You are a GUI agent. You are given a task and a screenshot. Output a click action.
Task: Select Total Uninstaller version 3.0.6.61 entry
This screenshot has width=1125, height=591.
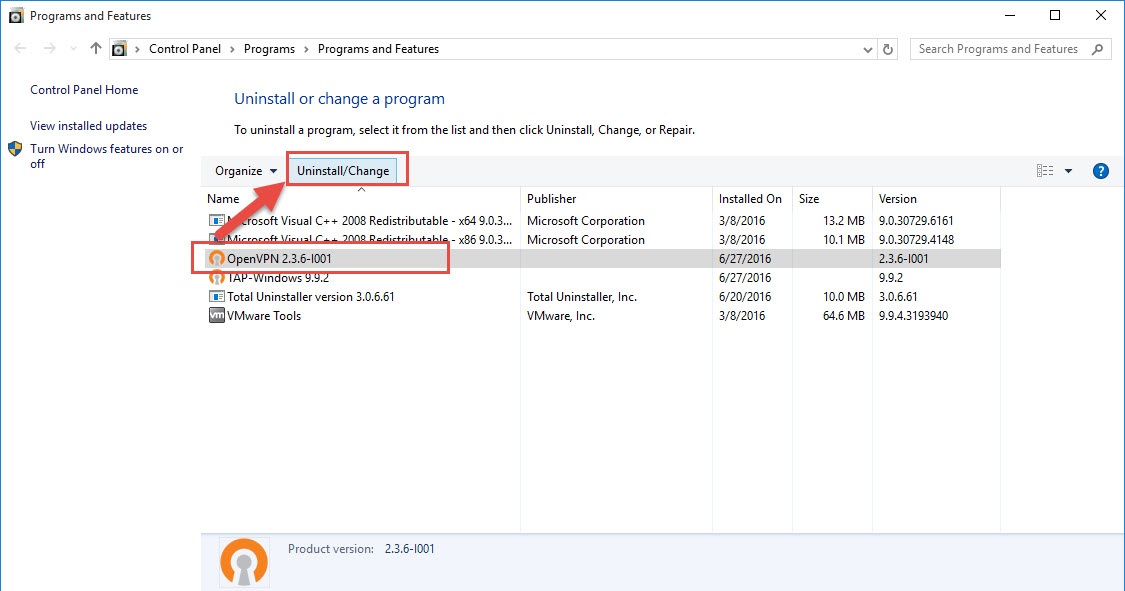(603, 297)
